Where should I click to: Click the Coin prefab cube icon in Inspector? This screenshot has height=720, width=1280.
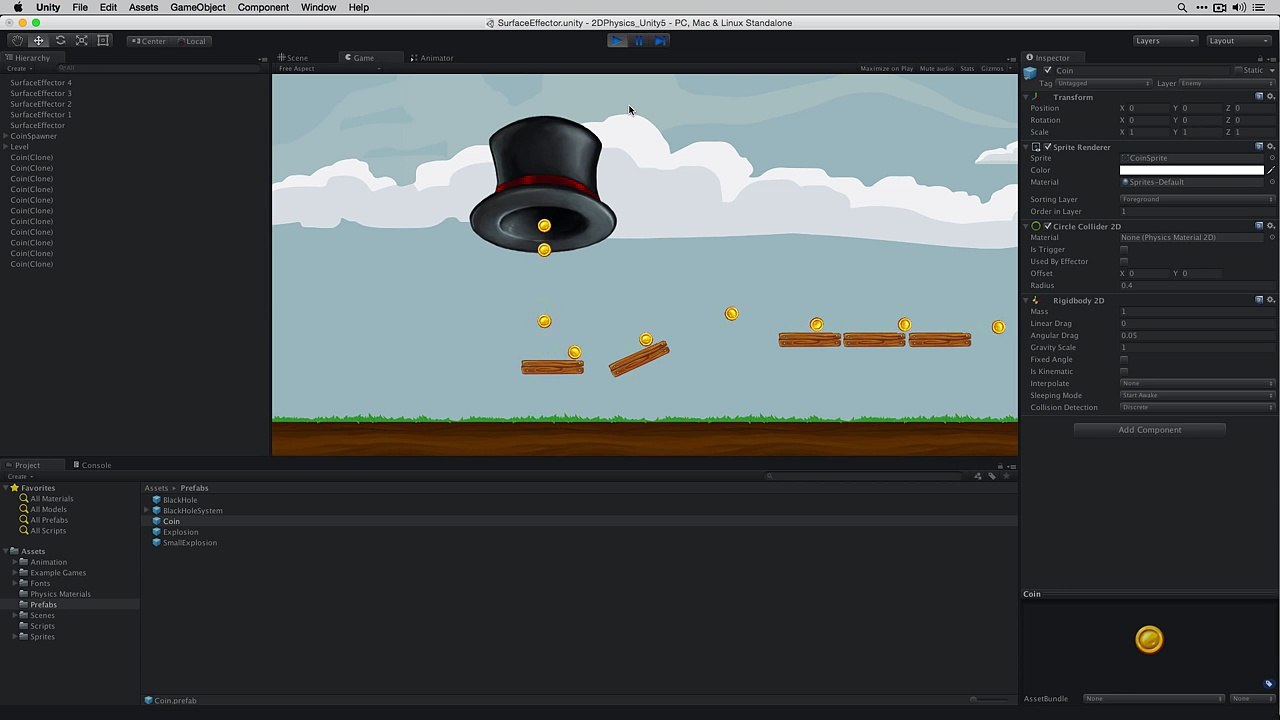pyautogui.click(x=1030, y=71)
